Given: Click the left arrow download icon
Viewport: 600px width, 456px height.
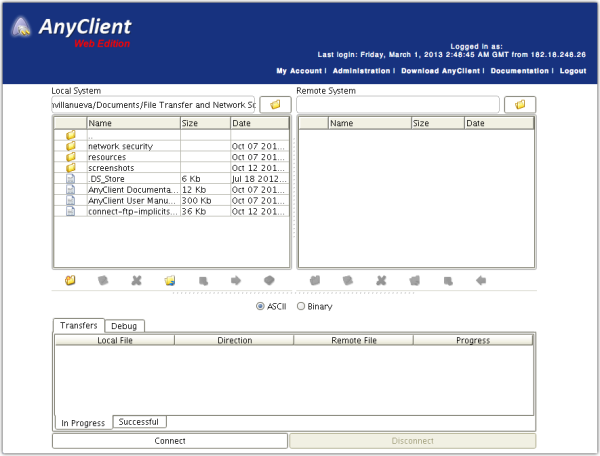Looking at the screenshot, I should [481, 281].
